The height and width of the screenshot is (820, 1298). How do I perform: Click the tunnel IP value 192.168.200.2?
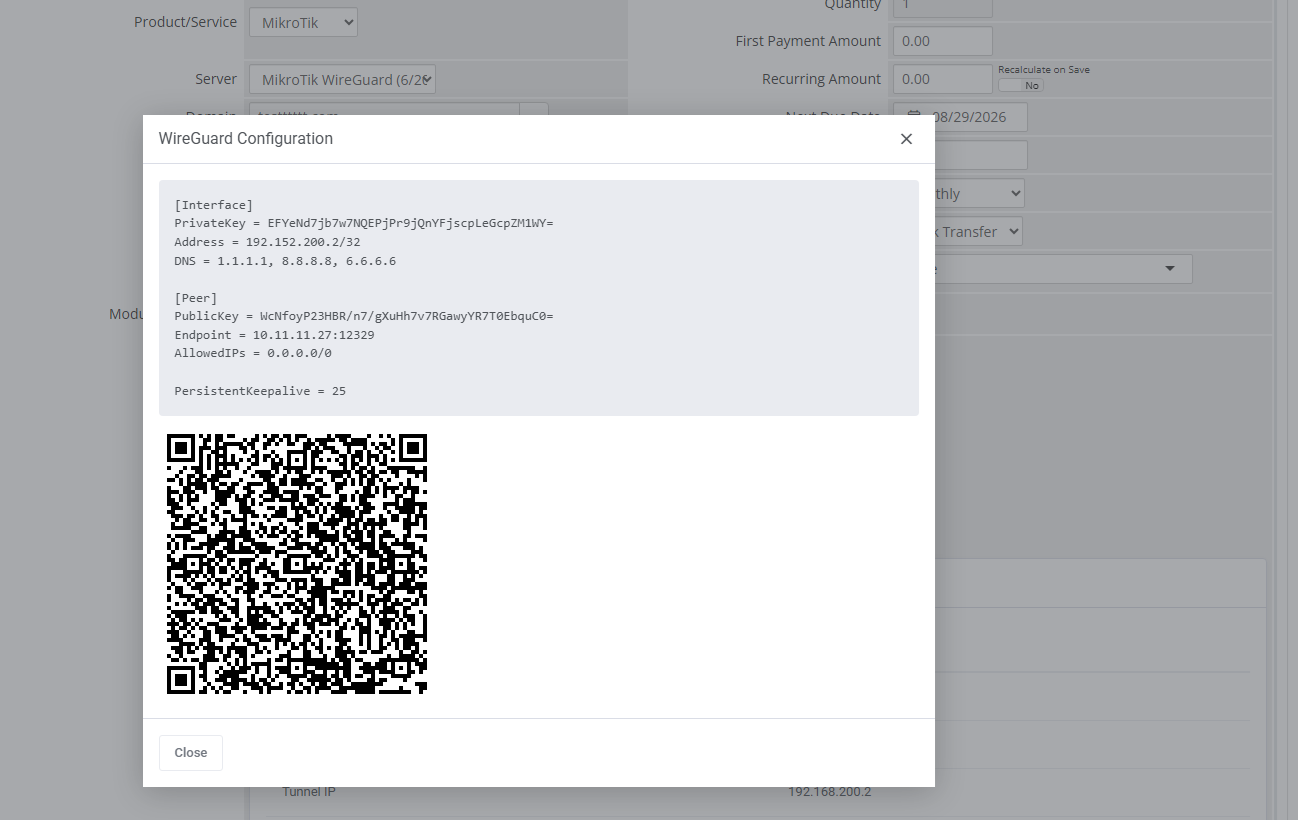[830, 792]
